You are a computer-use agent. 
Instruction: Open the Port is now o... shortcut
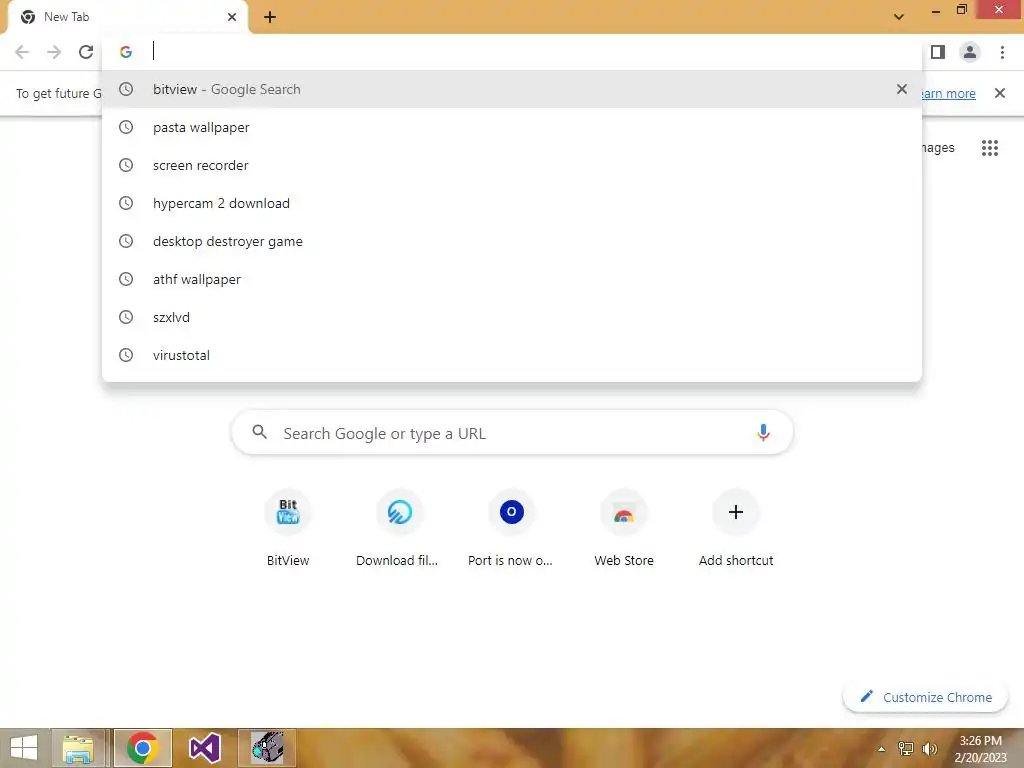pos(511,529)
